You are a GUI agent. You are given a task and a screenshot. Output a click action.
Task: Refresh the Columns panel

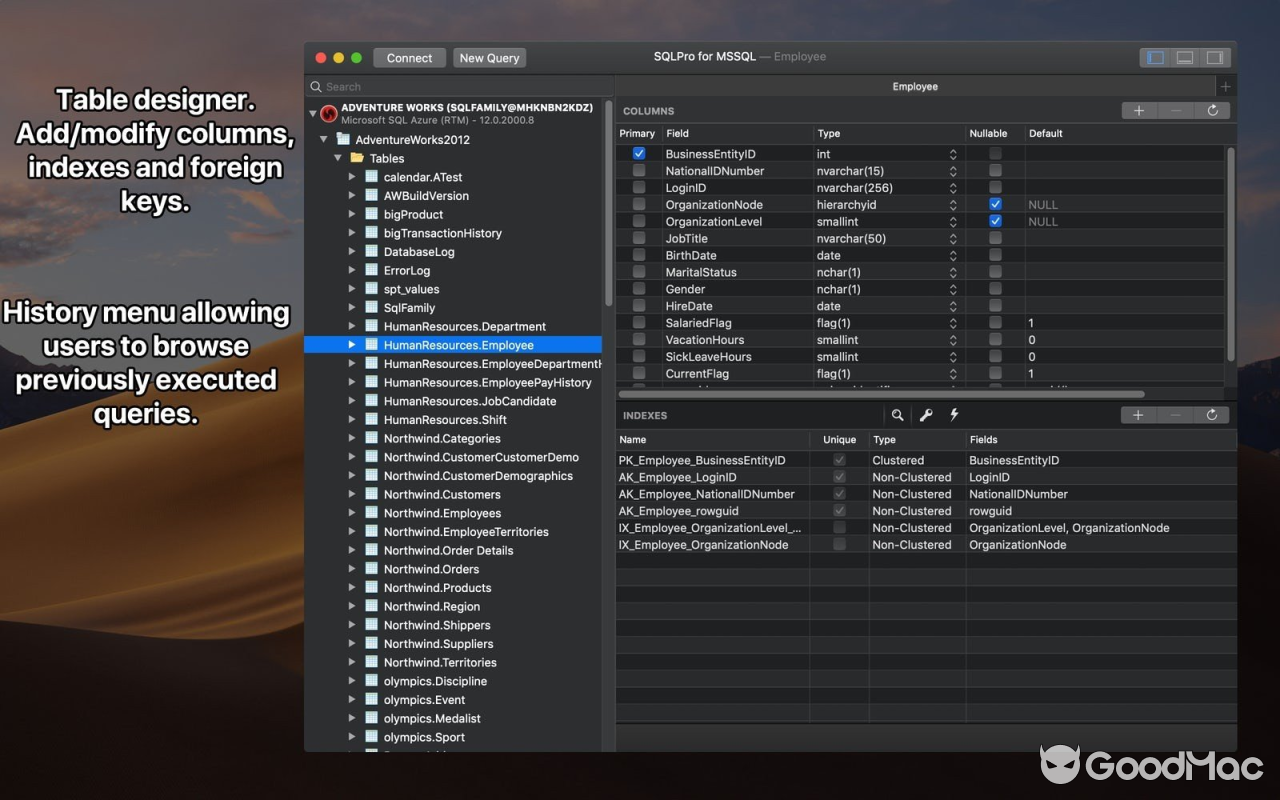coord(1213,110)
